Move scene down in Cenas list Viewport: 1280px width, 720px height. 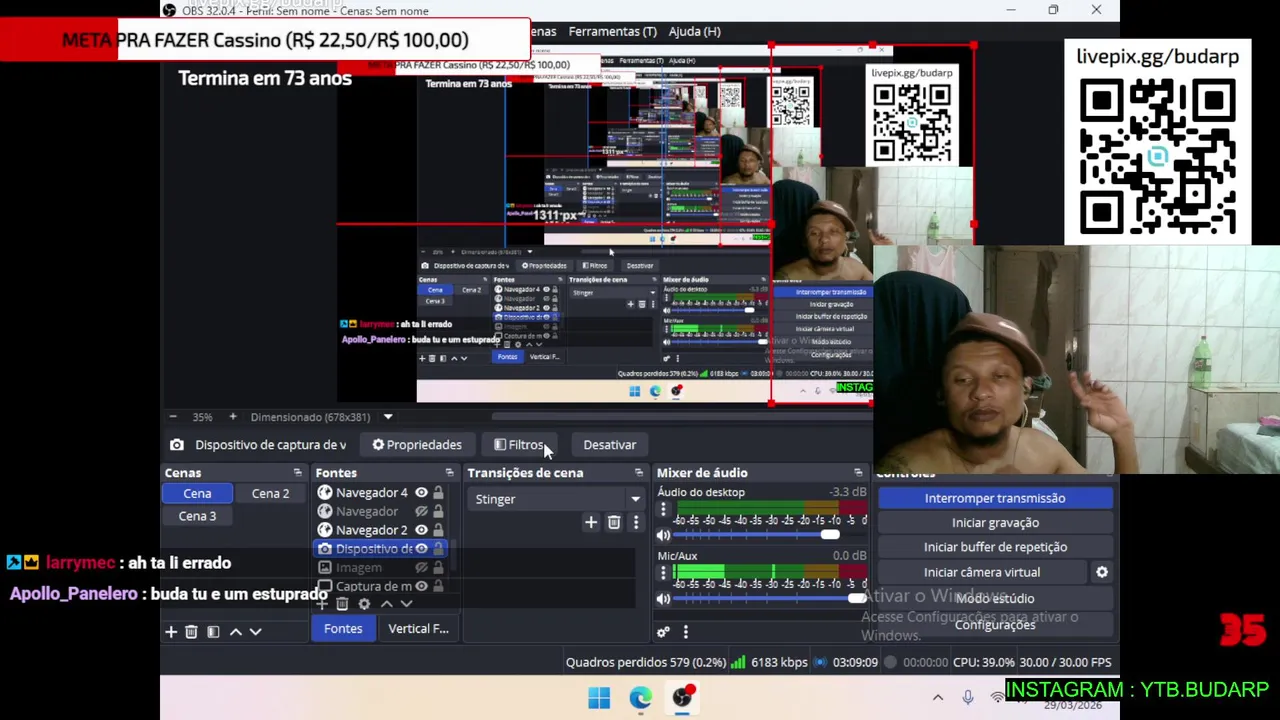point(255,632)
